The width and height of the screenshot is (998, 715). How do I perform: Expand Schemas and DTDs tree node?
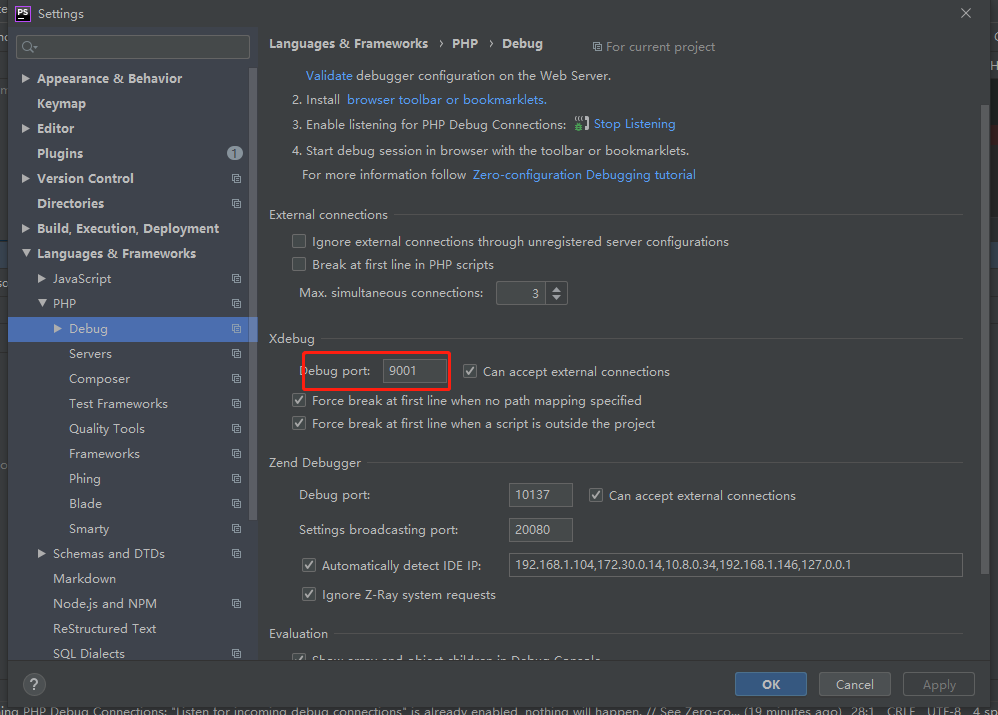click(41, 554)
